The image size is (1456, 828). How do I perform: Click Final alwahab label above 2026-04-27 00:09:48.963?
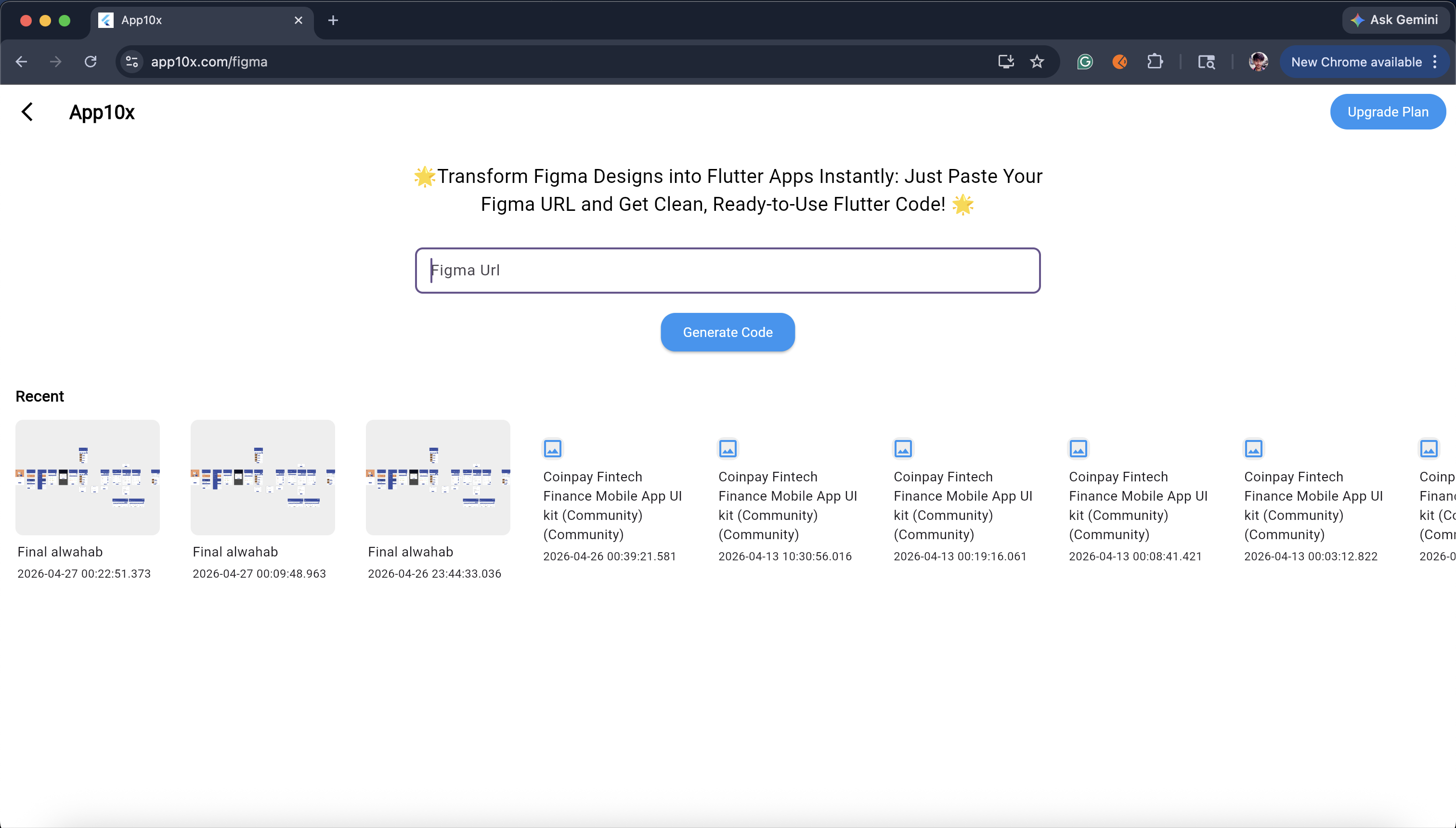235,552
